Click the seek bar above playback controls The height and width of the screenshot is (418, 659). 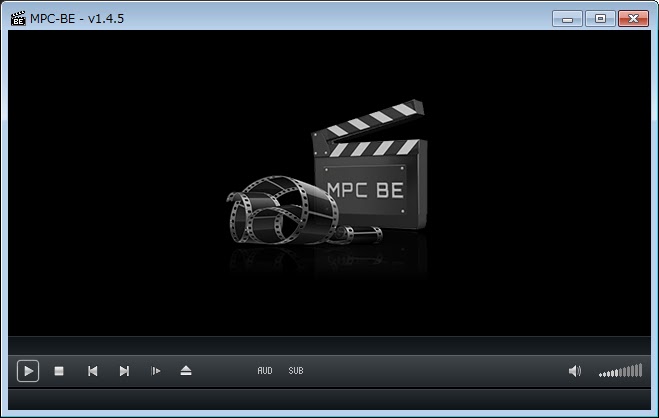click(329, 346)
